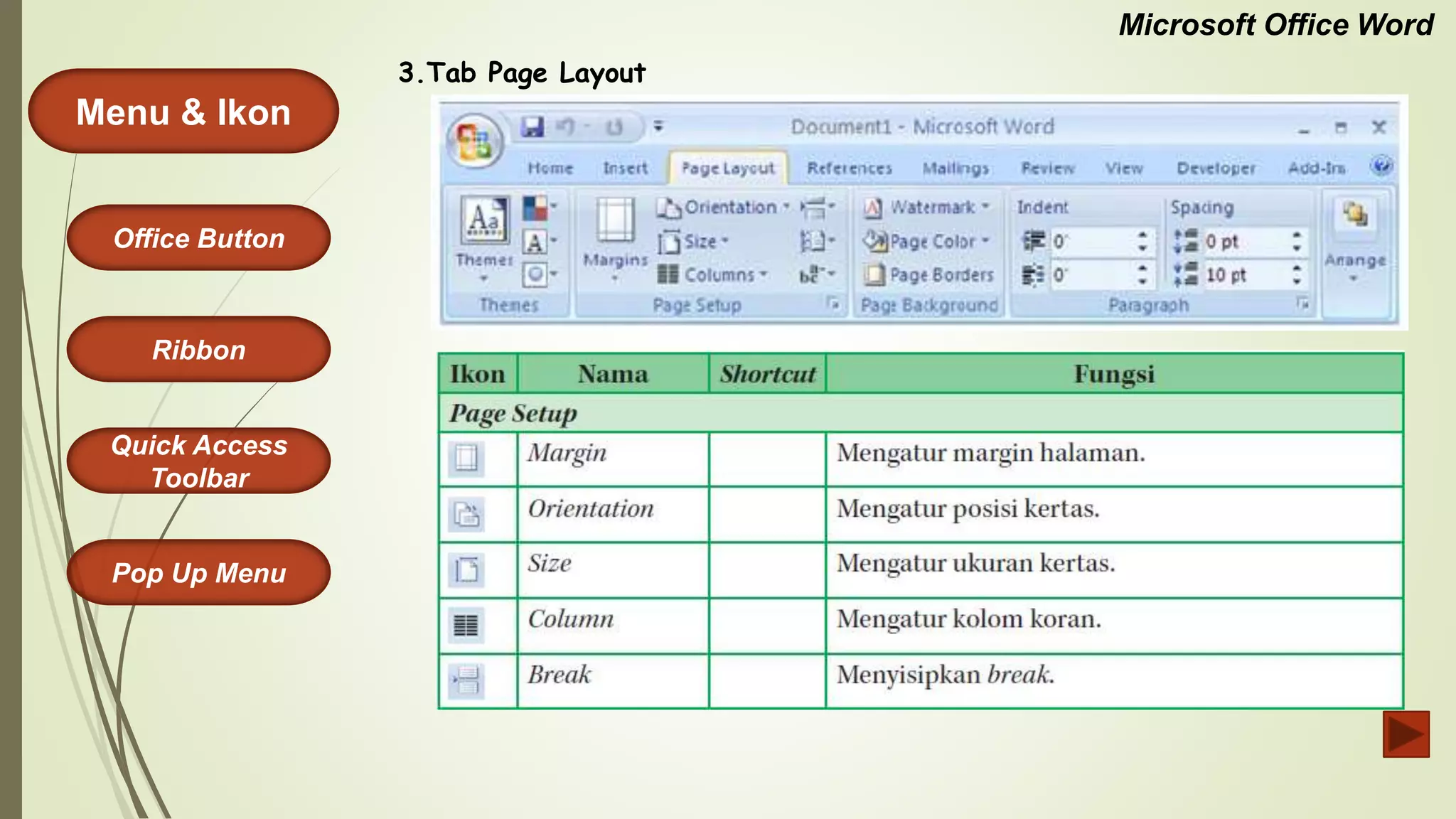Screen dimensions: 1456x819
Task: Click the text 'Mengatur margin halaman.'
Action: pos(991,454)
